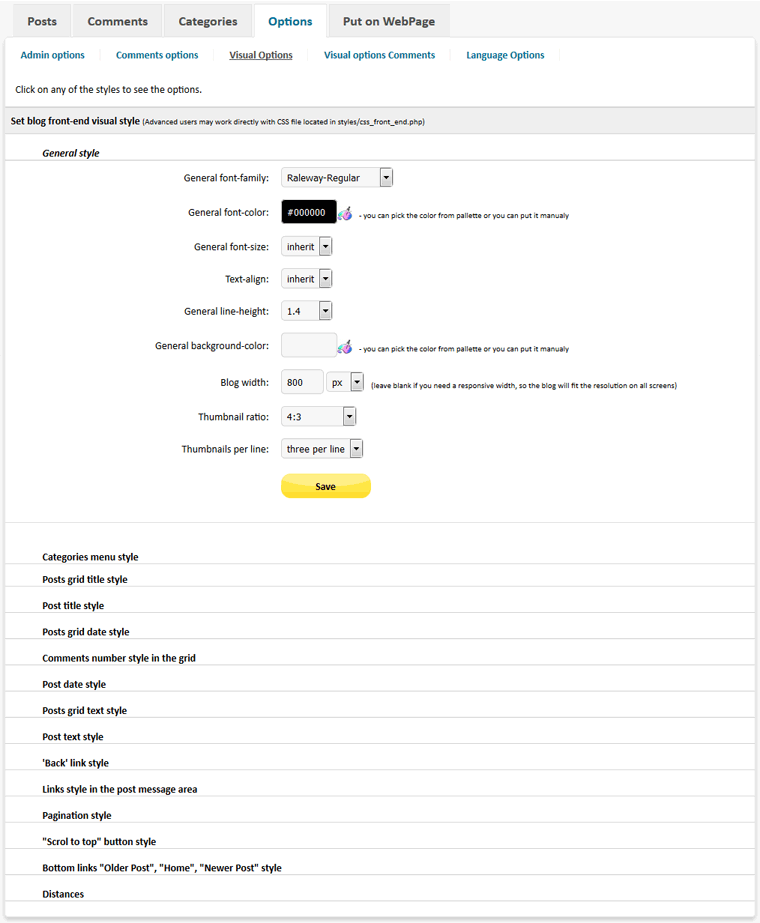Viewport: 760px width, 923px height.
Task: Open the color palette picker for General font-color
Action: (344, 211)
